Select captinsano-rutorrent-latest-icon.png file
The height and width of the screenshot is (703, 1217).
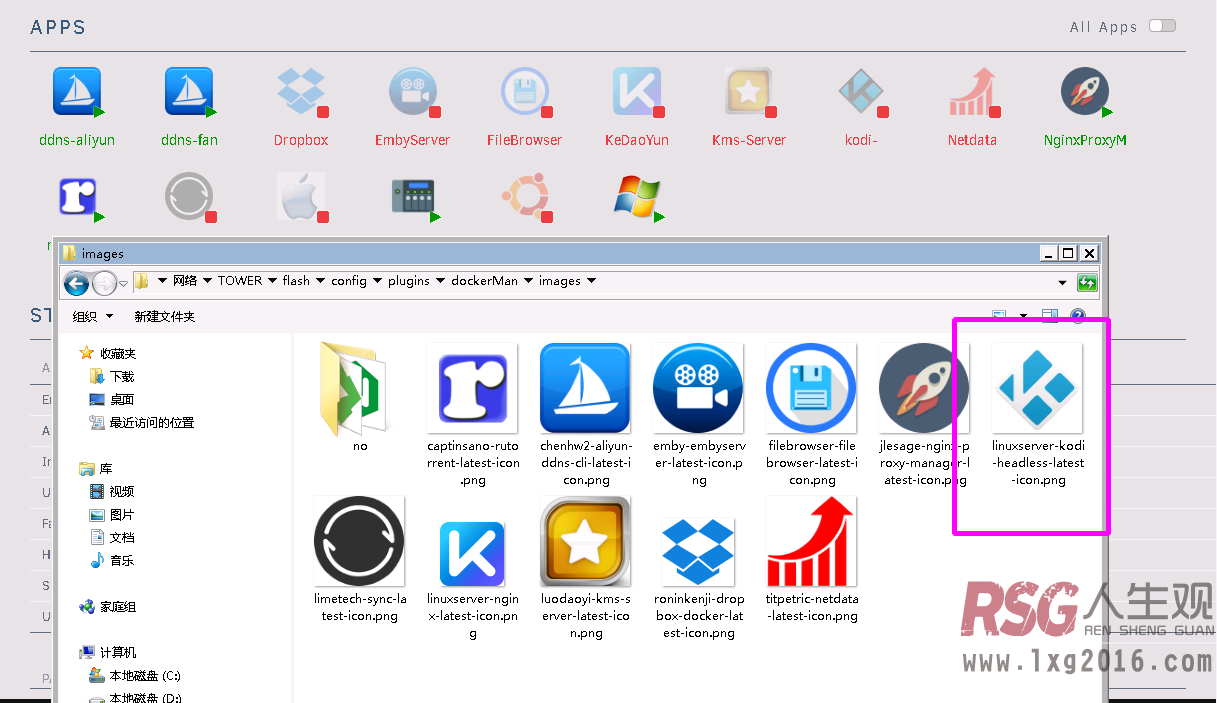pyautogui.click(x=472, y=415)
